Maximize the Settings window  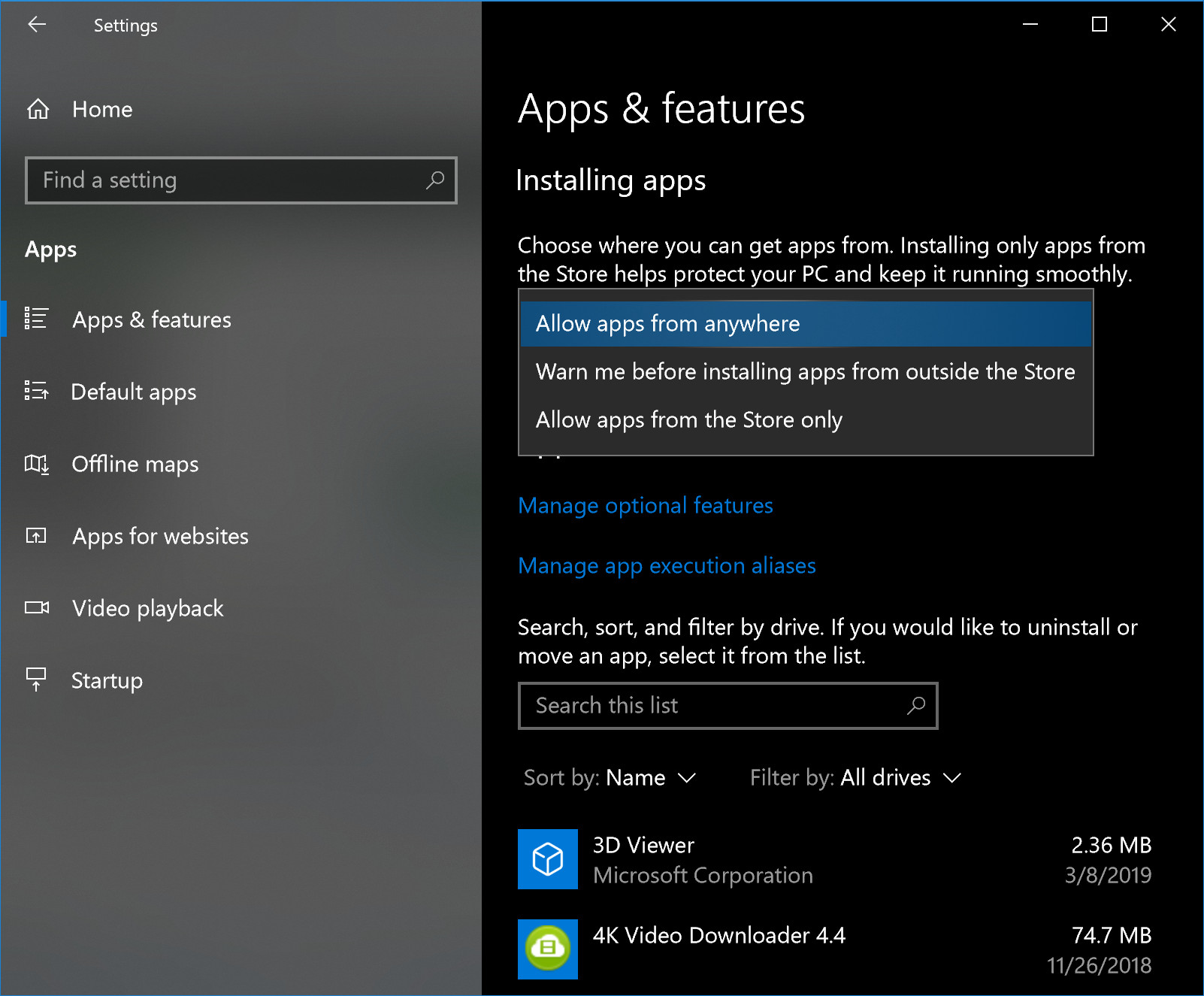[x=1099, y=25]
